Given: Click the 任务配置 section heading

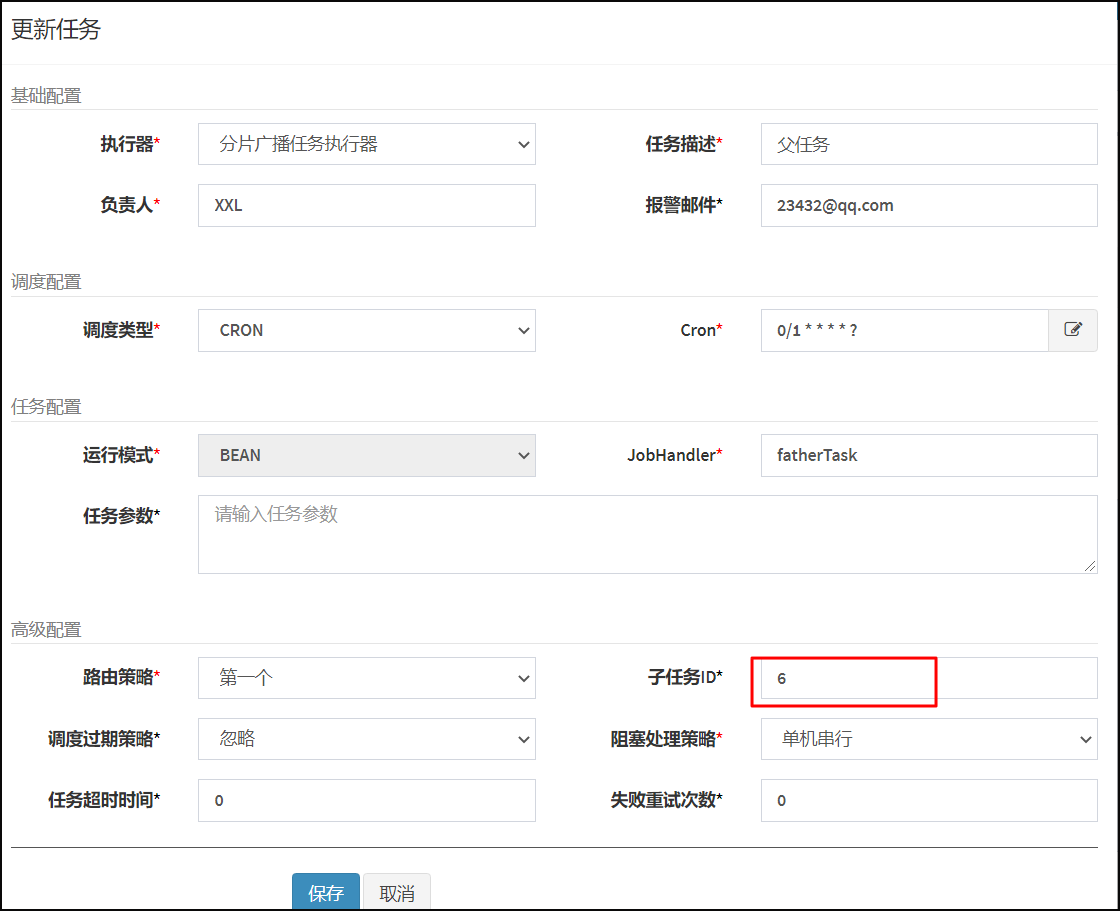Looking at the screenshot, I should tap(46, 407).
